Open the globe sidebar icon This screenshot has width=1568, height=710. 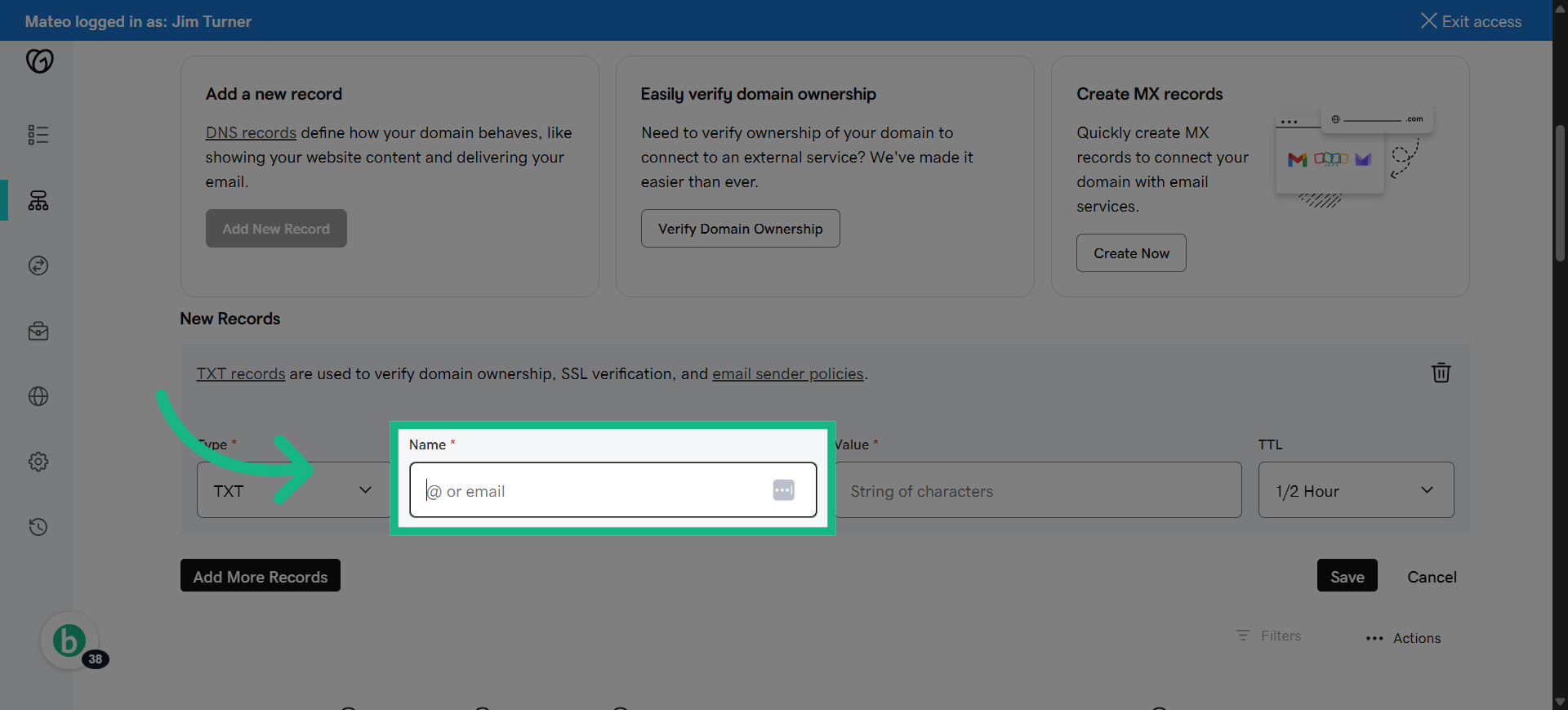coord(38,396)
